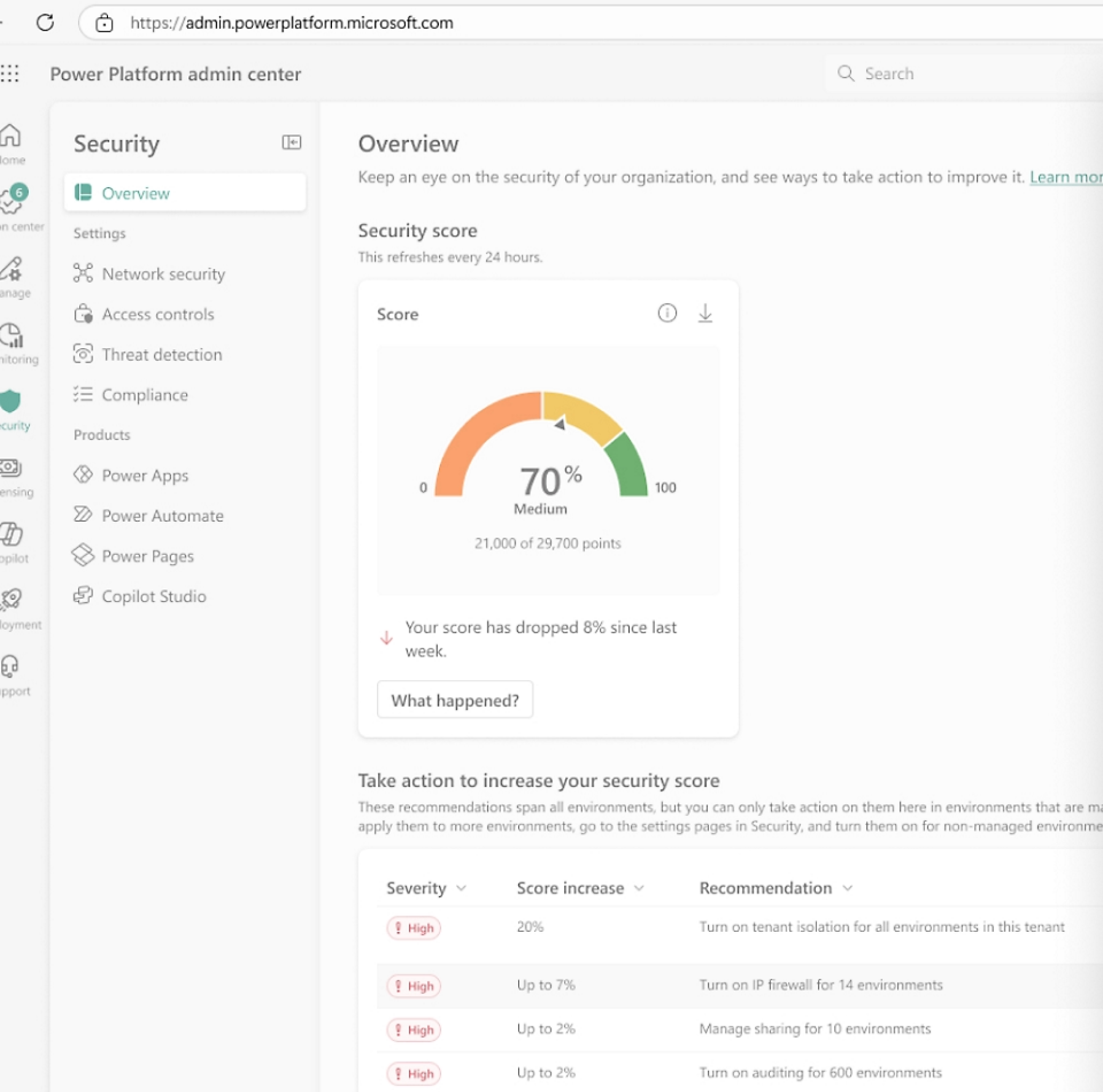The height and width of the screenshot is (1092, 1103).
Task: Click the High badge for auditing row
Action: tap(414, 1074)
